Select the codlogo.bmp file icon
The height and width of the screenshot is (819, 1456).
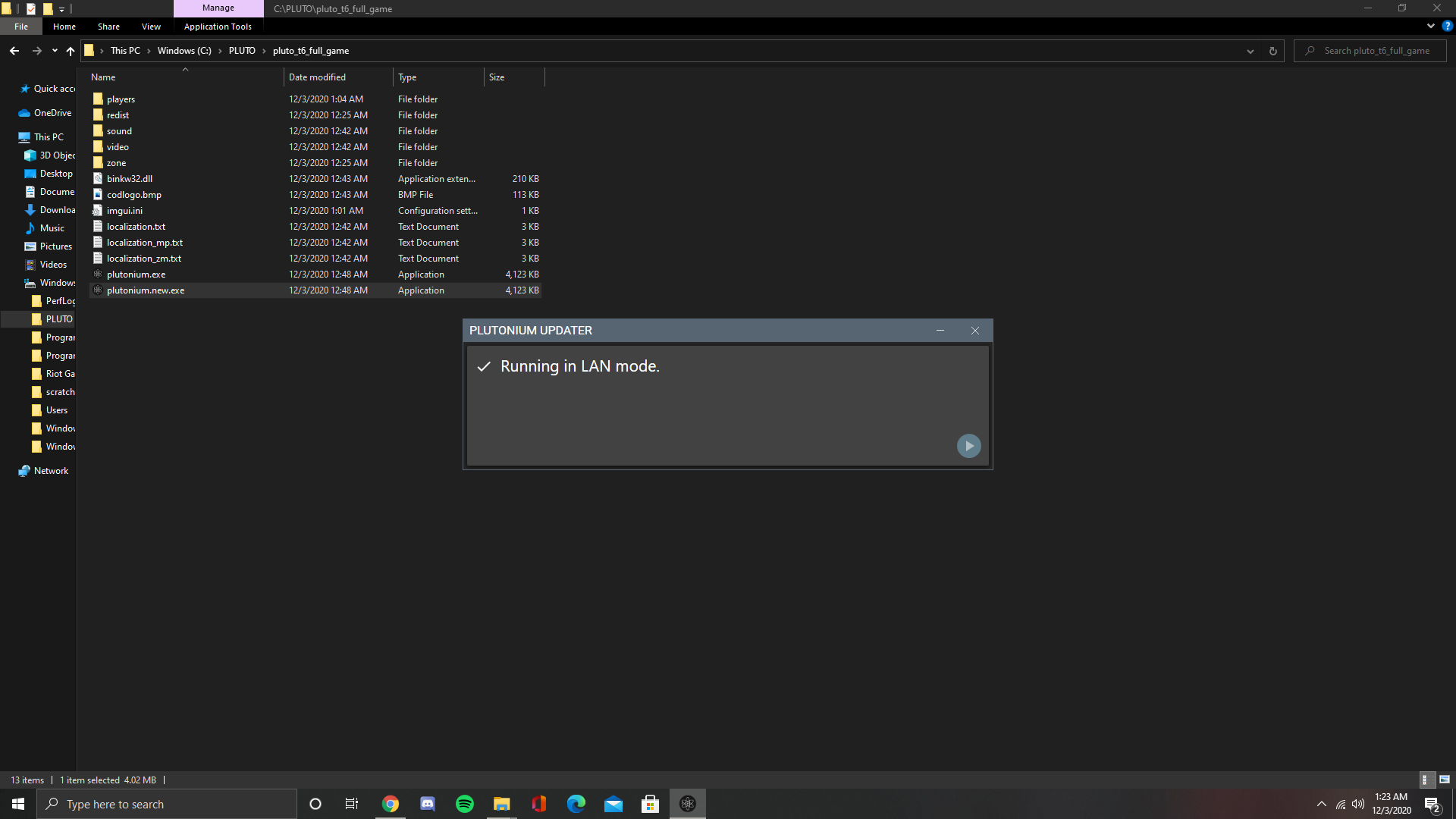click(98, 195)
